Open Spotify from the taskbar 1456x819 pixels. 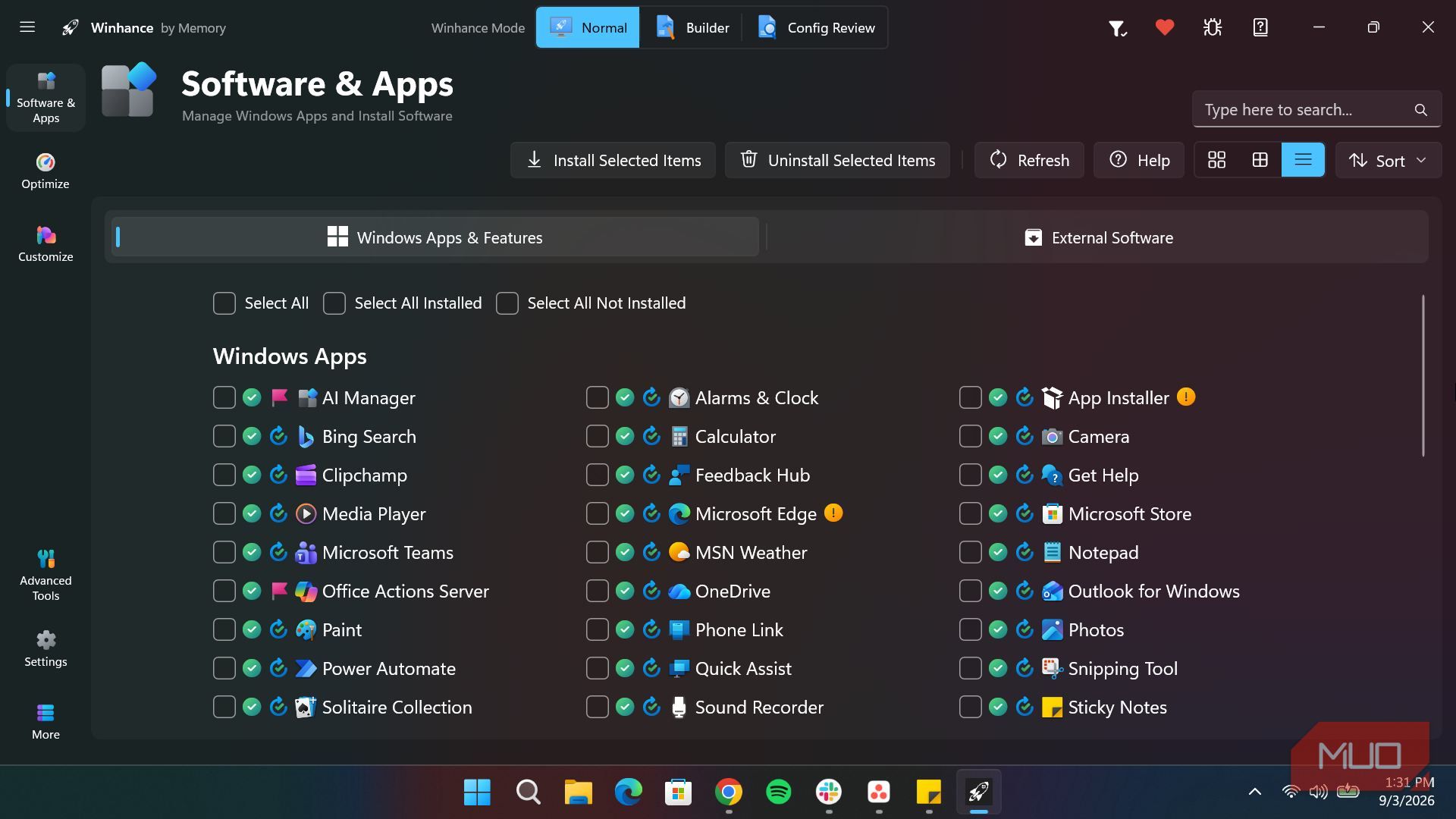779,792
